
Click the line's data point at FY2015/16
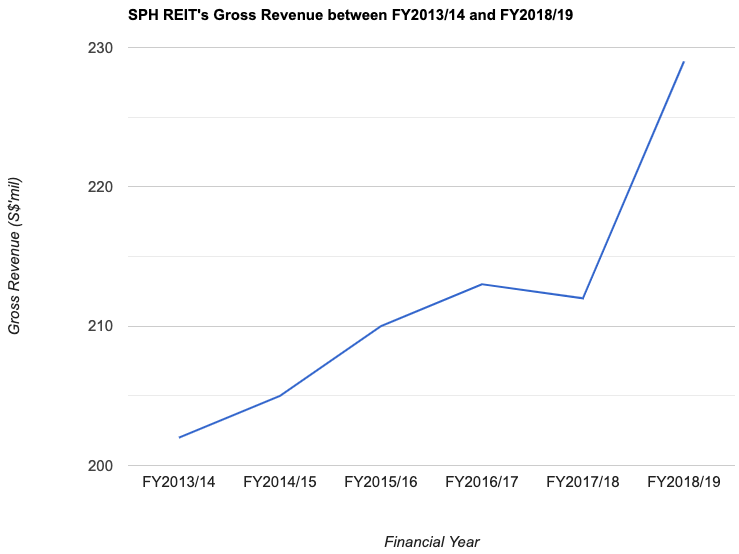381,326
